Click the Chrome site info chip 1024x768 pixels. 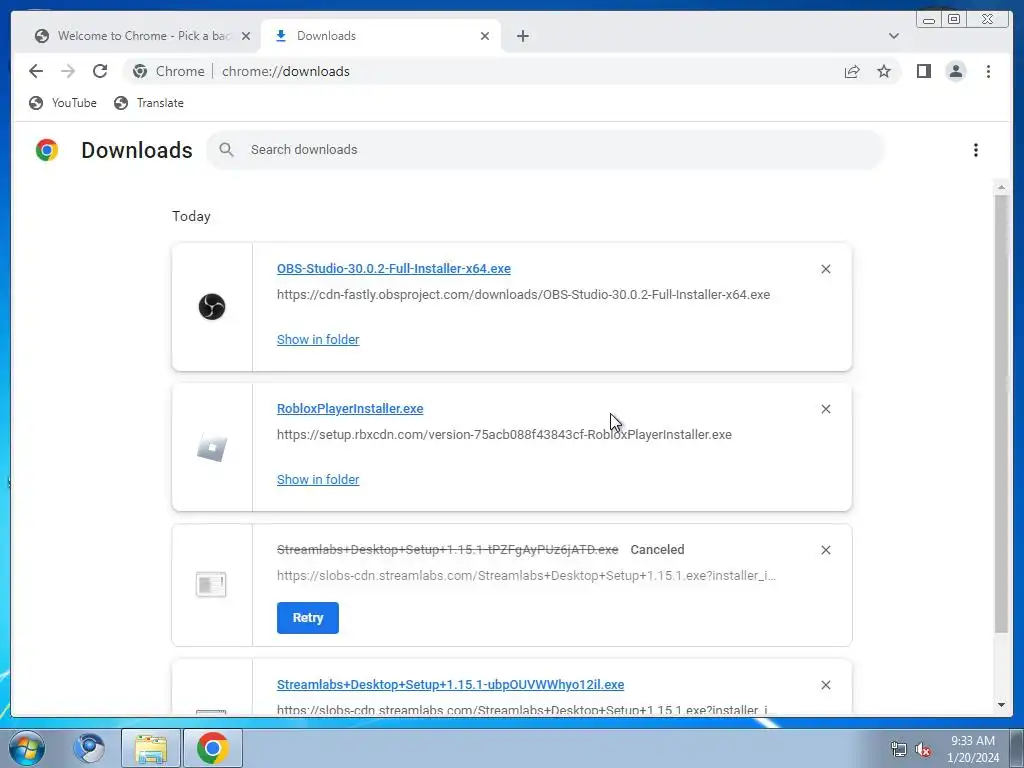[168, 71]
